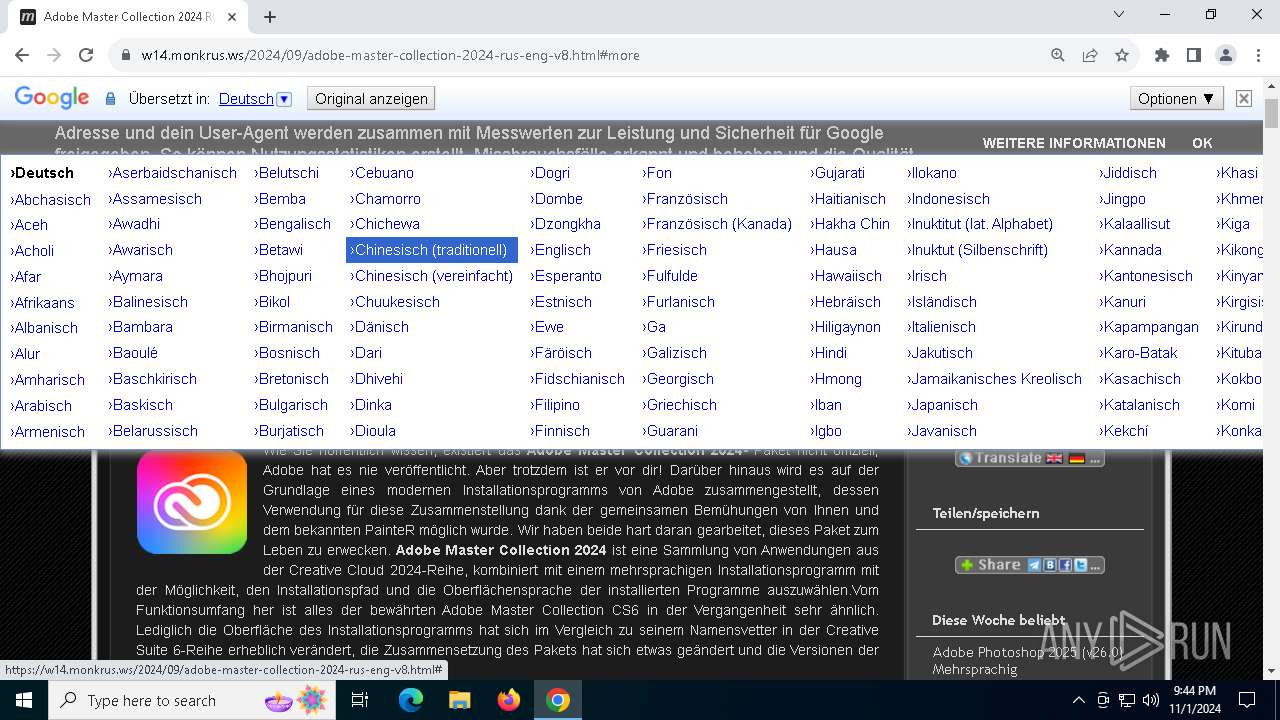
Task: Select Afrikaans language entry
Action: [x=43, y=303]
